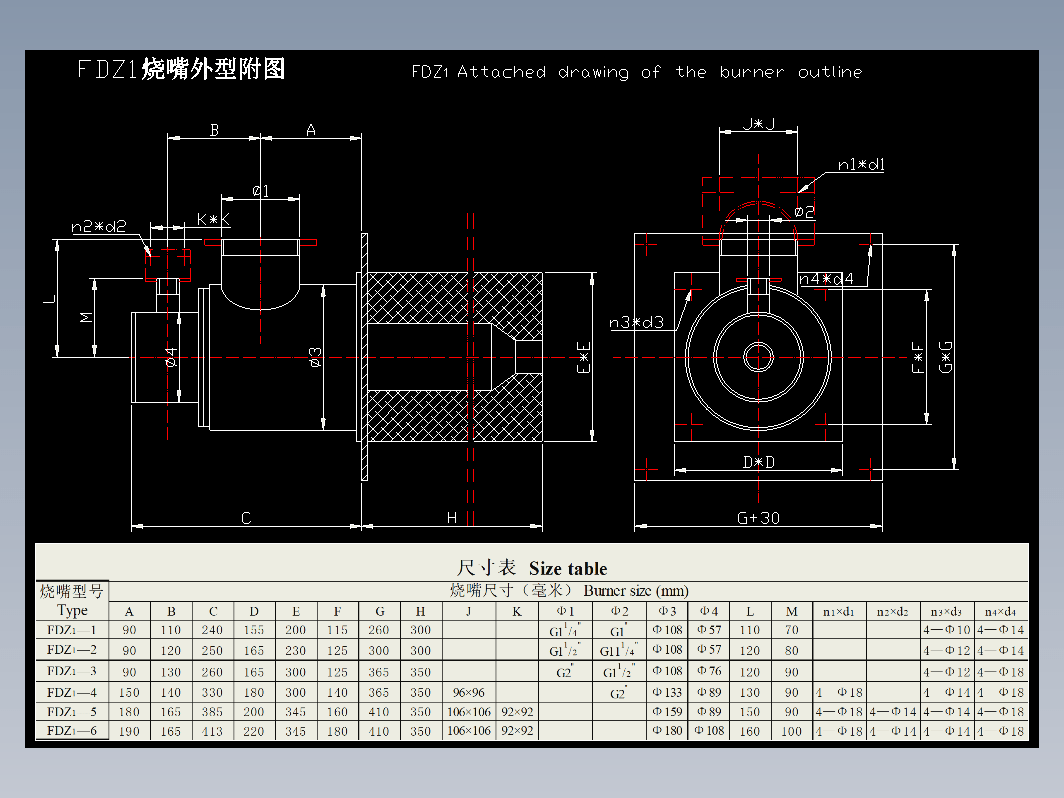Click the 'M' vertical dimension label in the drawing

[x=86, y=317]
